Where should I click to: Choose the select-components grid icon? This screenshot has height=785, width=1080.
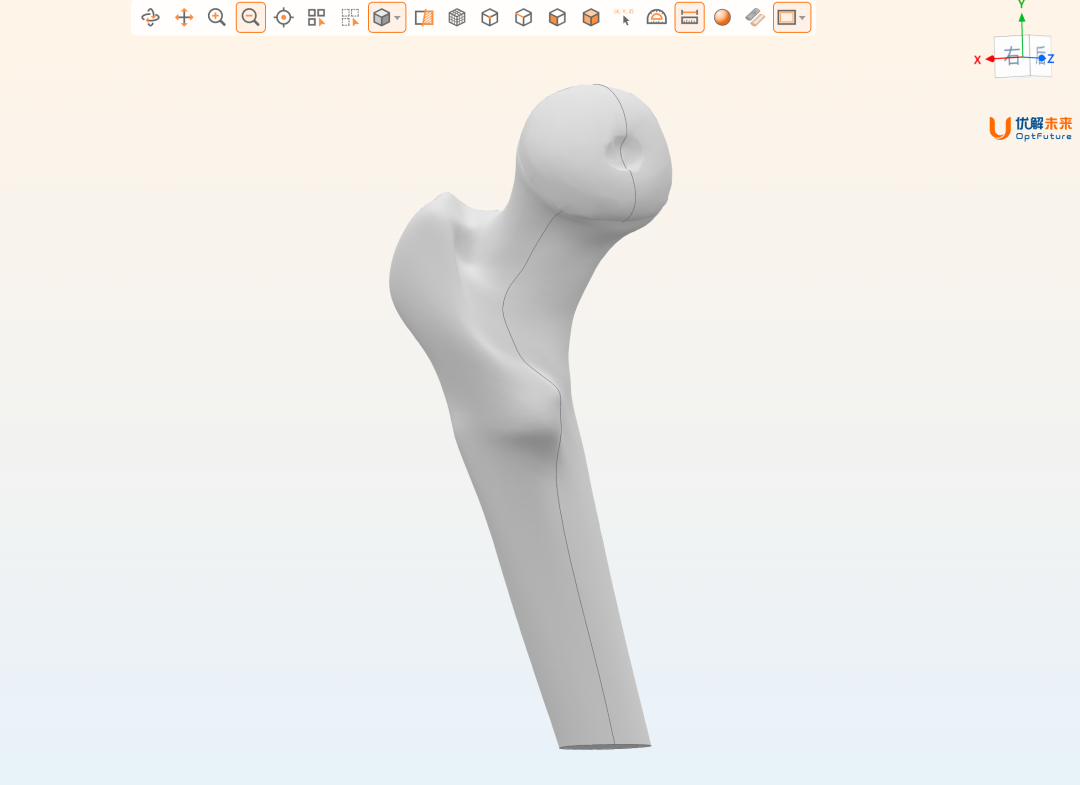(317, 17)
